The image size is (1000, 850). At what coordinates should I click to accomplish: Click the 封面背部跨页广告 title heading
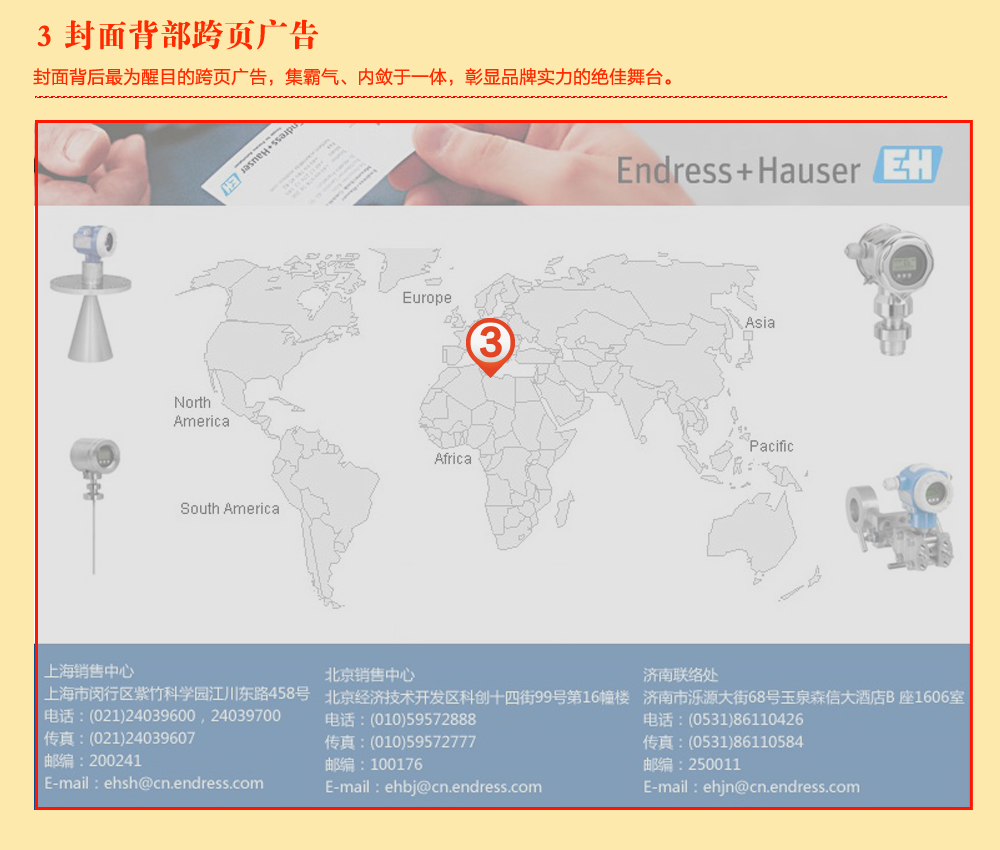(x=190, y=36)
